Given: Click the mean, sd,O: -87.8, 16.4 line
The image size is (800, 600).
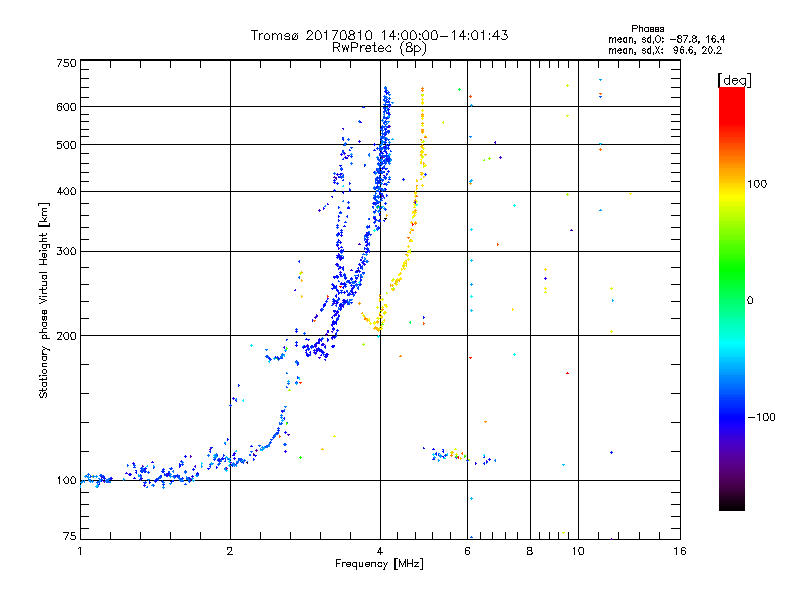Looking at the screenshot, I should 666,39.
